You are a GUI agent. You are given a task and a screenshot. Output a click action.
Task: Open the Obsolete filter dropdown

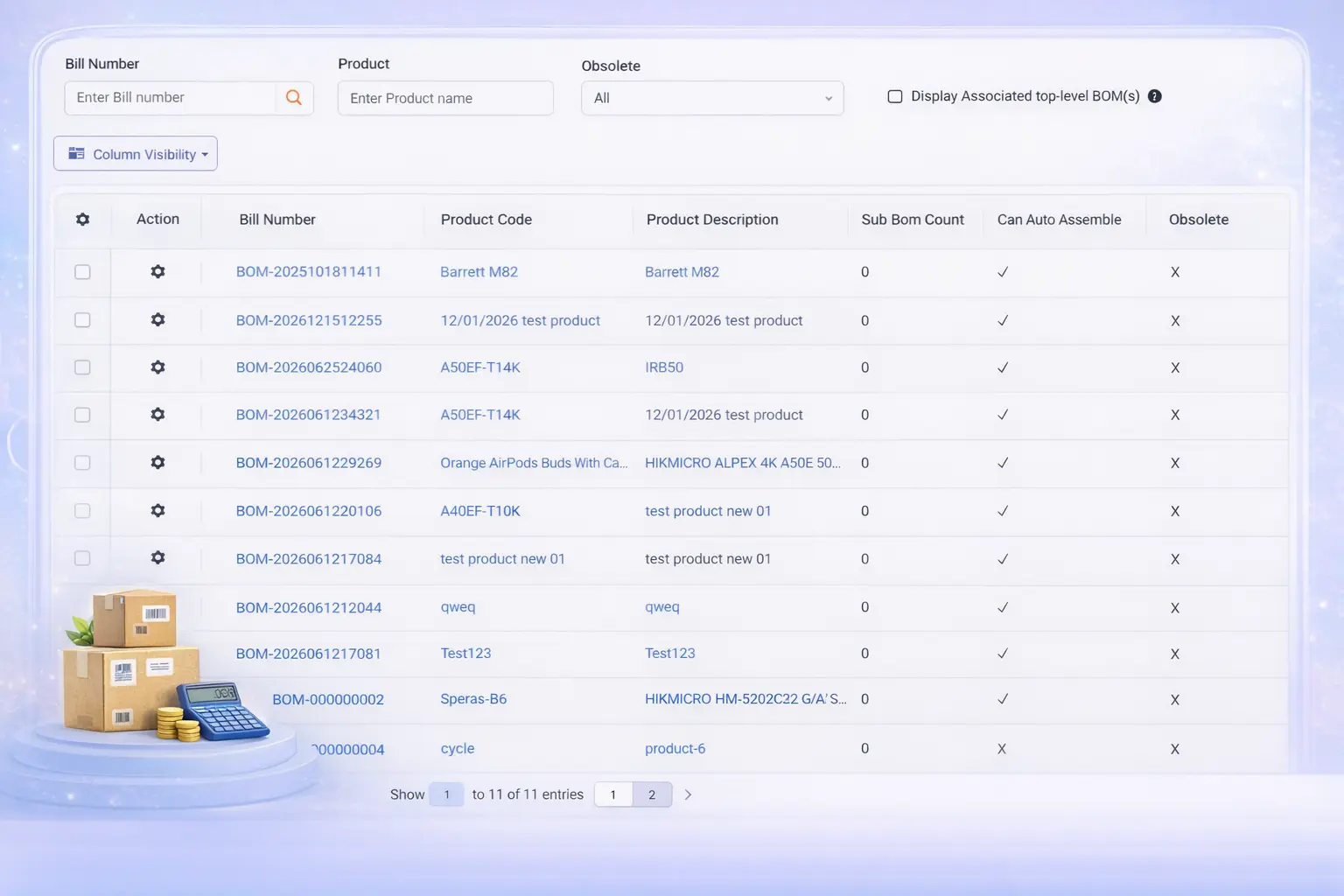pos(711,98)
